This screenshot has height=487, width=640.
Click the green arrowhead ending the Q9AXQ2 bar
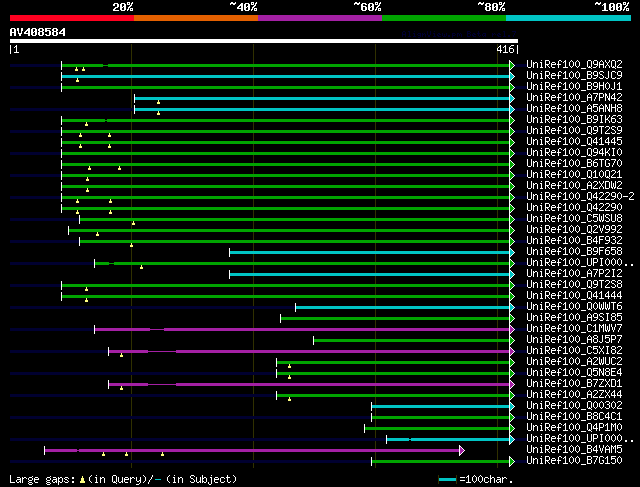click(512, 65)
